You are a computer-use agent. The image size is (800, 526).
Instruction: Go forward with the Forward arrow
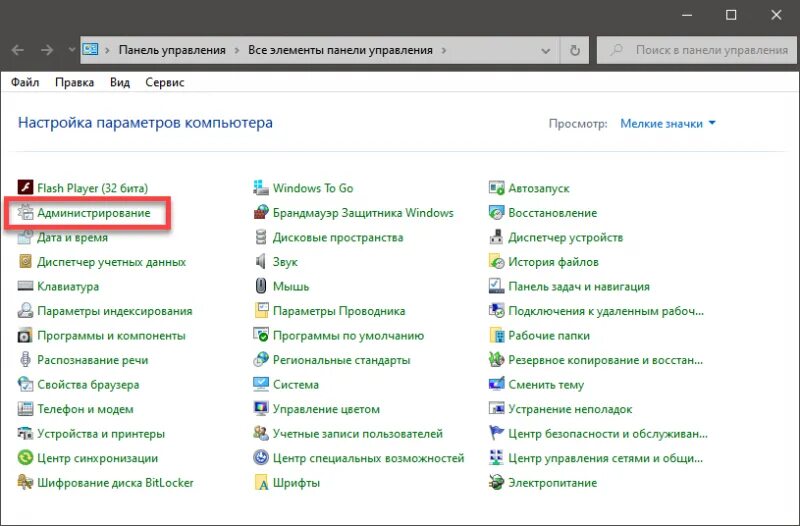(x=47, y=50)
